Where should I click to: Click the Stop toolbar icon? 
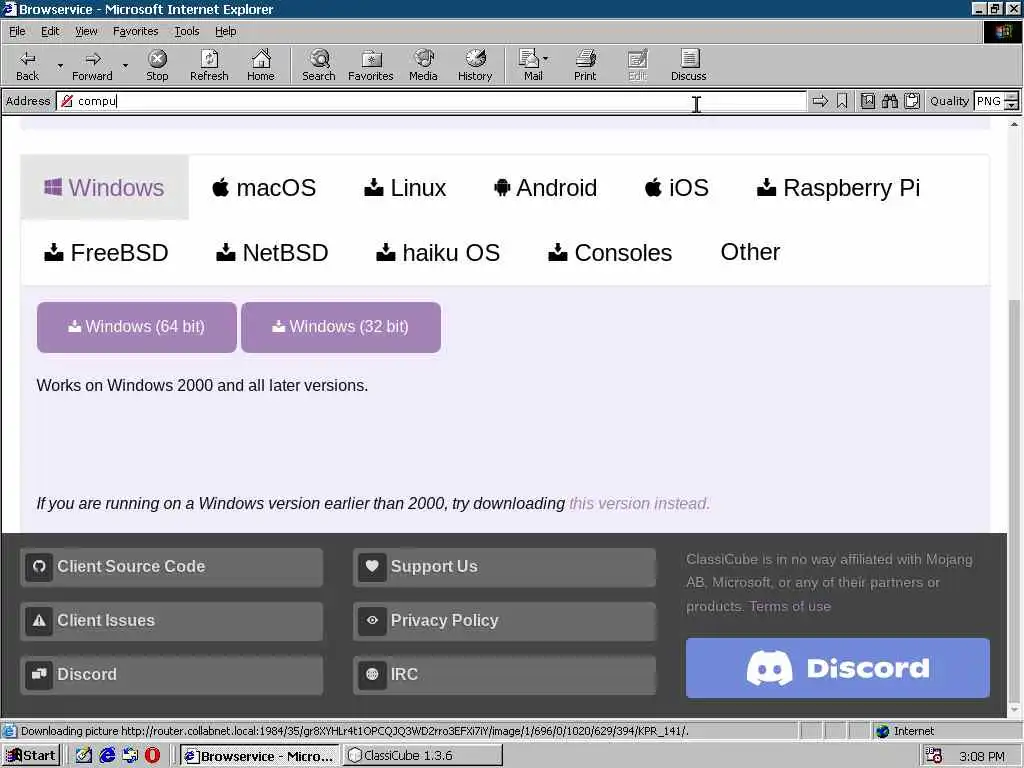coord(157,65)
